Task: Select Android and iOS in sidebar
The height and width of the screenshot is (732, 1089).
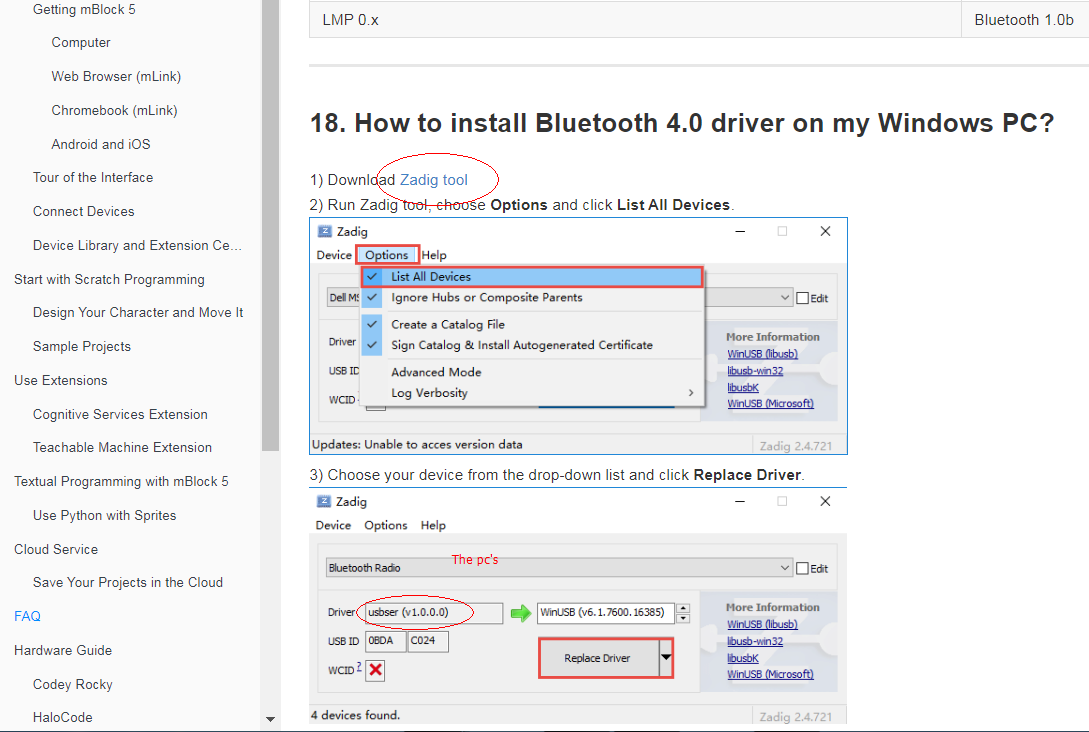Action: pyautogui.click(x=101, y=144)
